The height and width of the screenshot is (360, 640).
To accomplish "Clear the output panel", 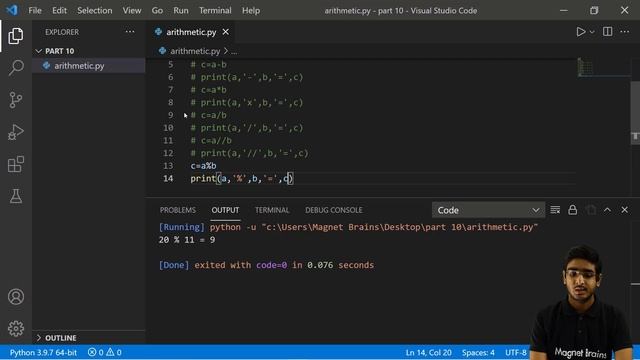I will [555, 210].
